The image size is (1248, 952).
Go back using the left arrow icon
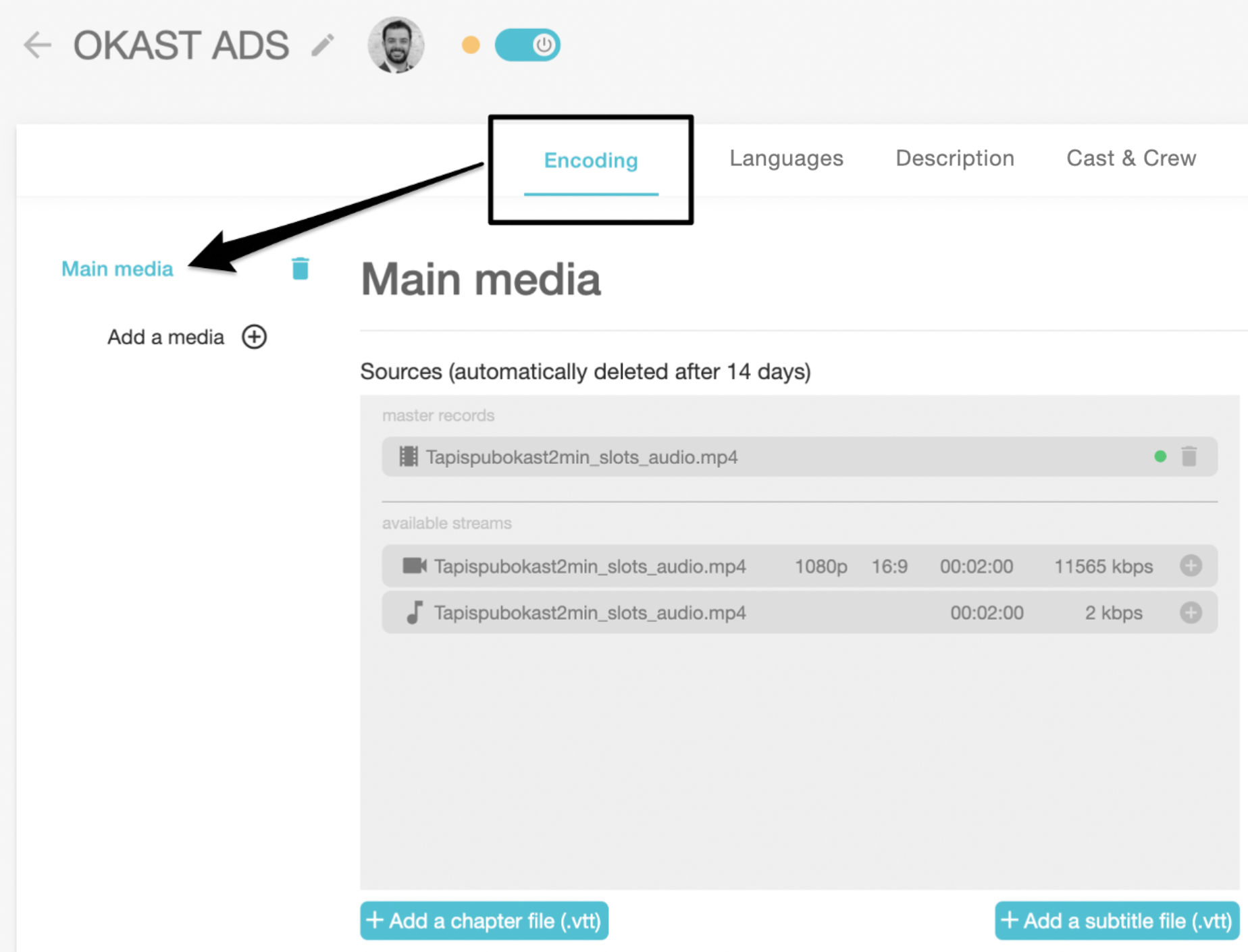click(37, 45)
